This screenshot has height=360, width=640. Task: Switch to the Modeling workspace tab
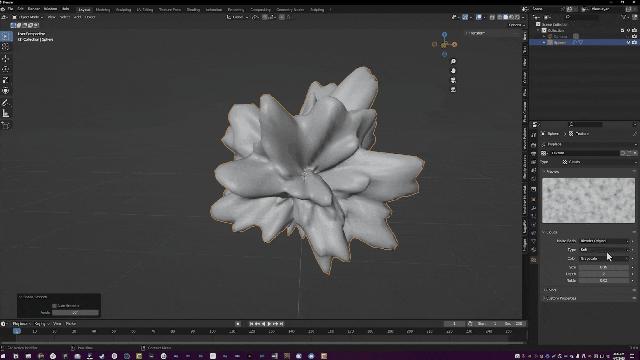102,9
